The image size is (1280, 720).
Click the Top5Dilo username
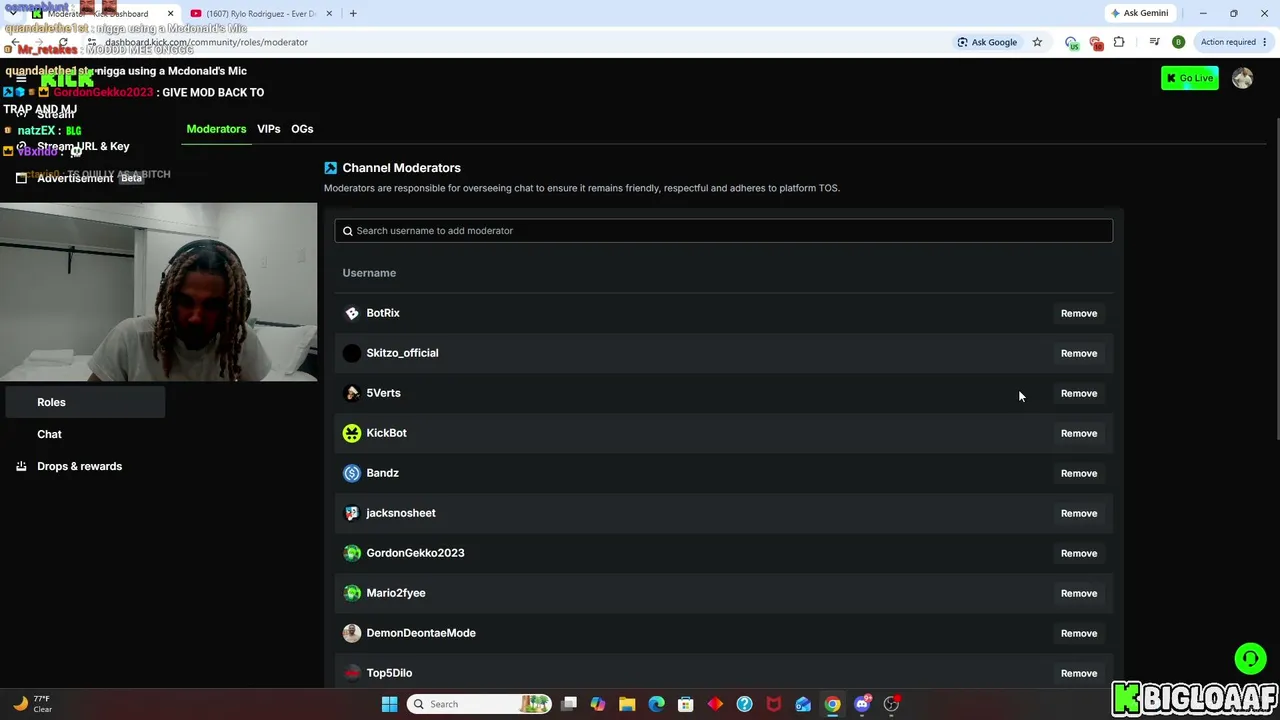[x=389, y=673]
